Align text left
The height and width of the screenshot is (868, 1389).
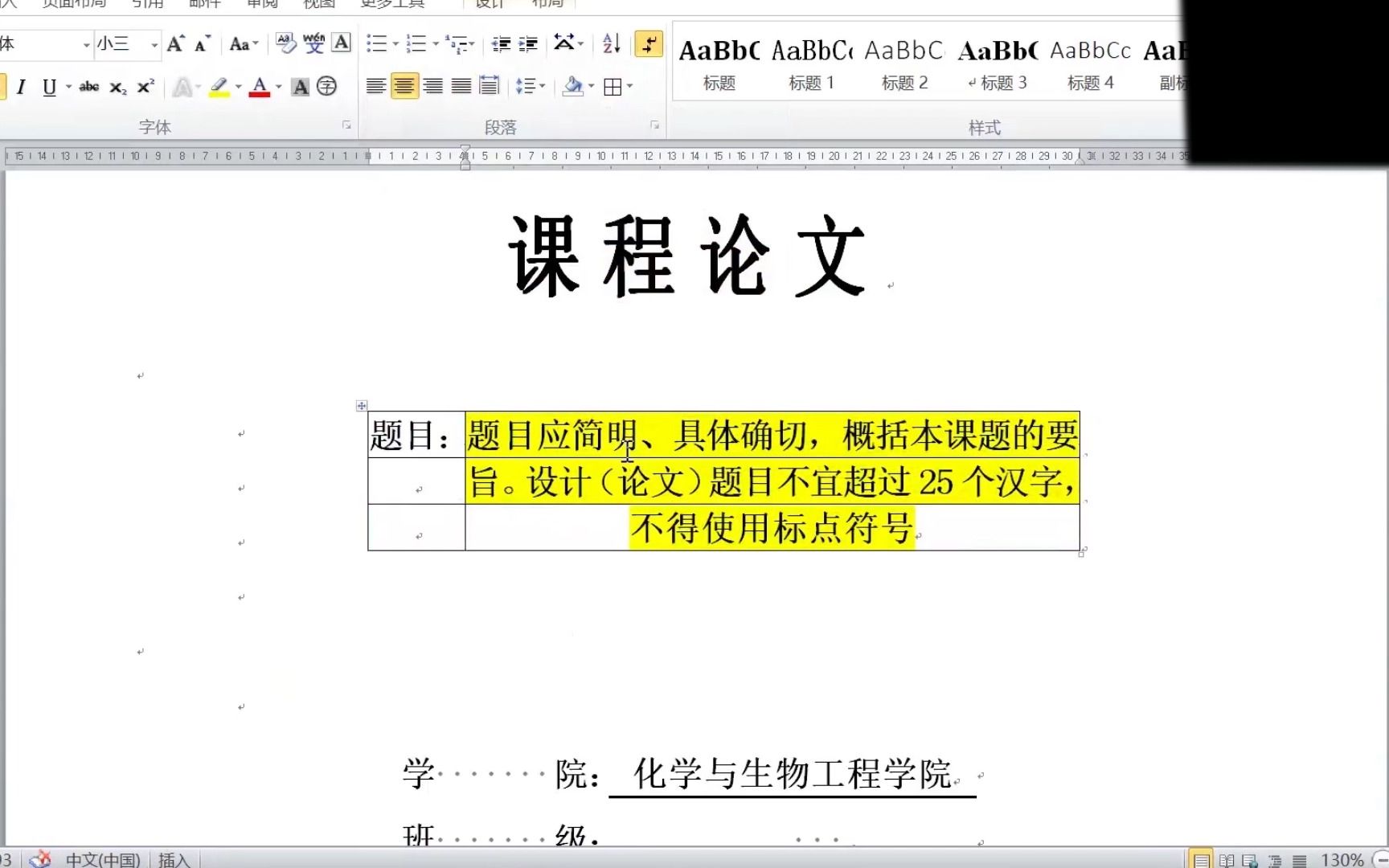tap(375, 86)
